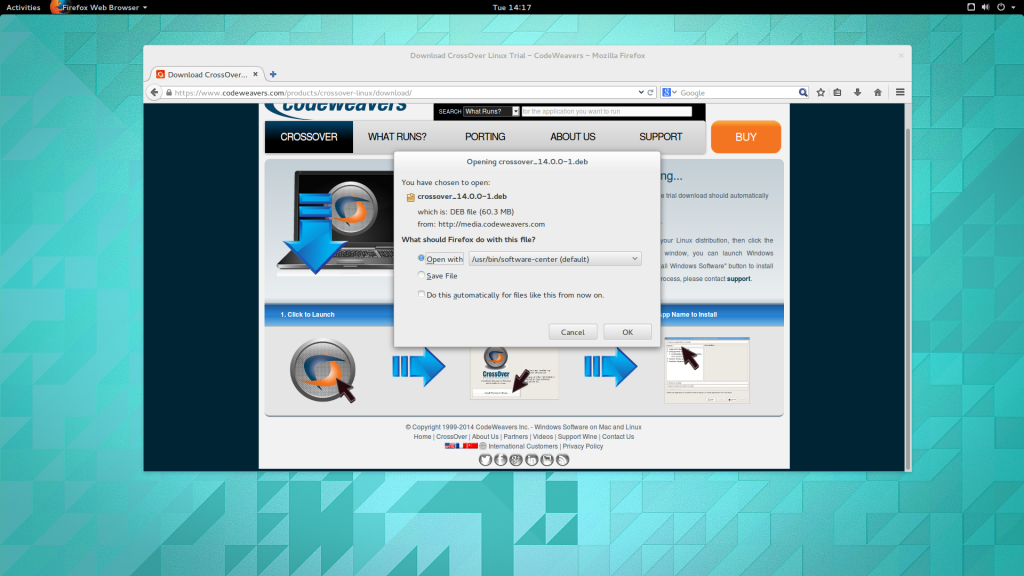Viewport: 1024px width, 576px height.
Task: Open the Firefox Web Browser app menu
Action: point(99,7)
